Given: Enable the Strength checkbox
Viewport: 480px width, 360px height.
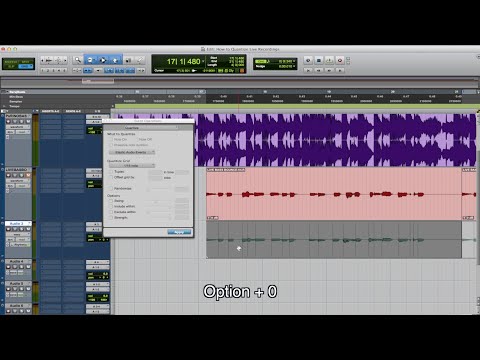Looking at the screenshot, I should [x=111, y=217].
